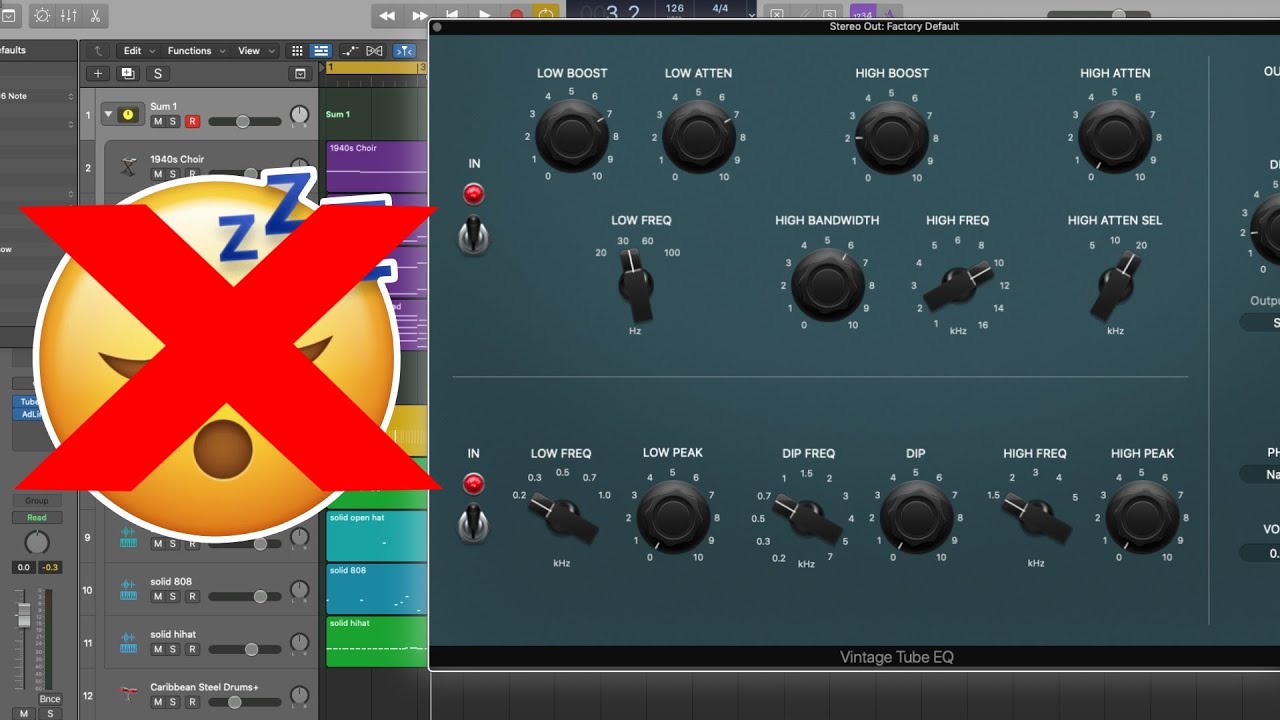Click the Sum 1 track pan knob
This screenshot has width=1280, height=720.
299,115
